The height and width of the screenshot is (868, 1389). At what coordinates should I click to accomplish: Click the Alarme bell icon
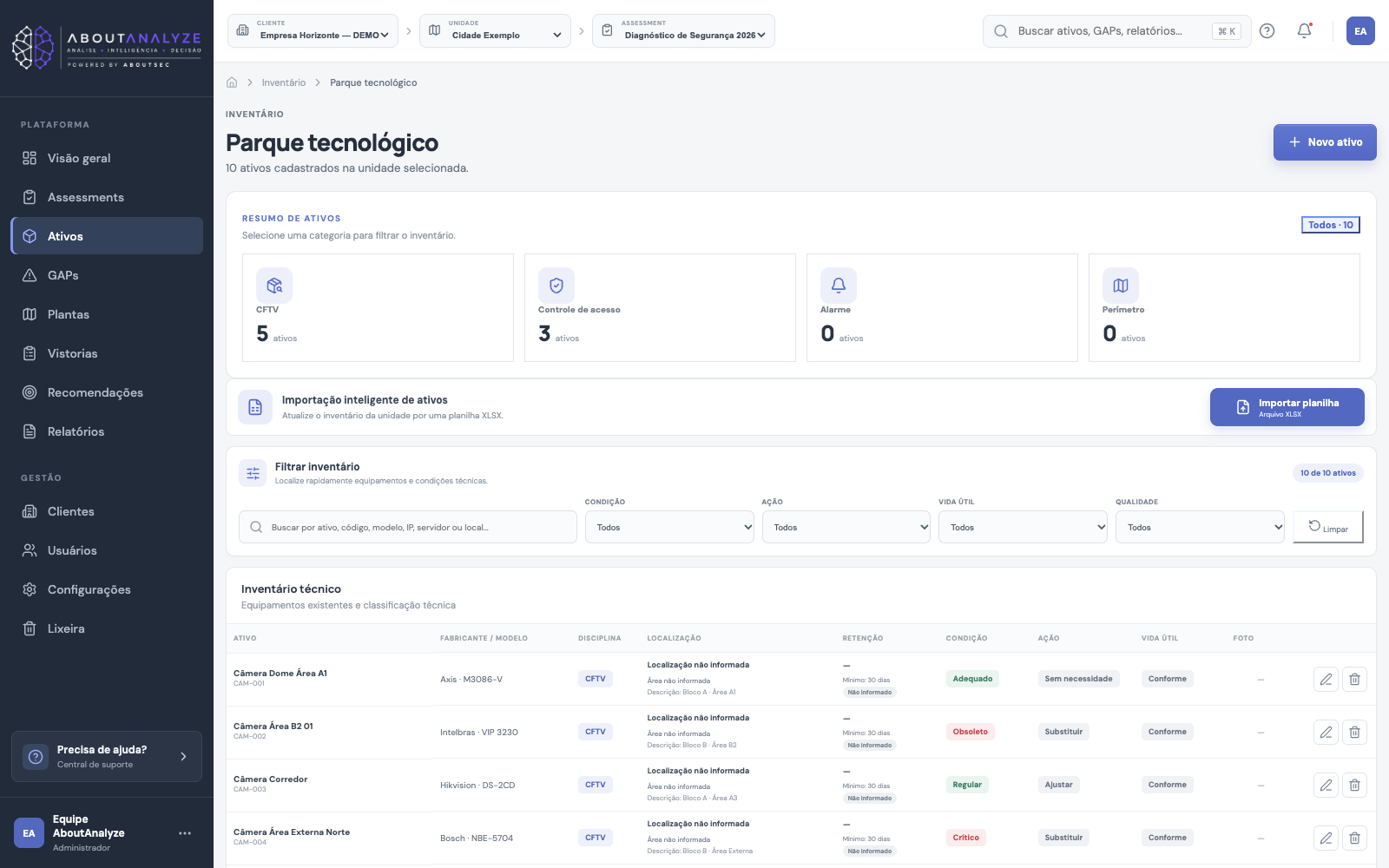(839, 286)
